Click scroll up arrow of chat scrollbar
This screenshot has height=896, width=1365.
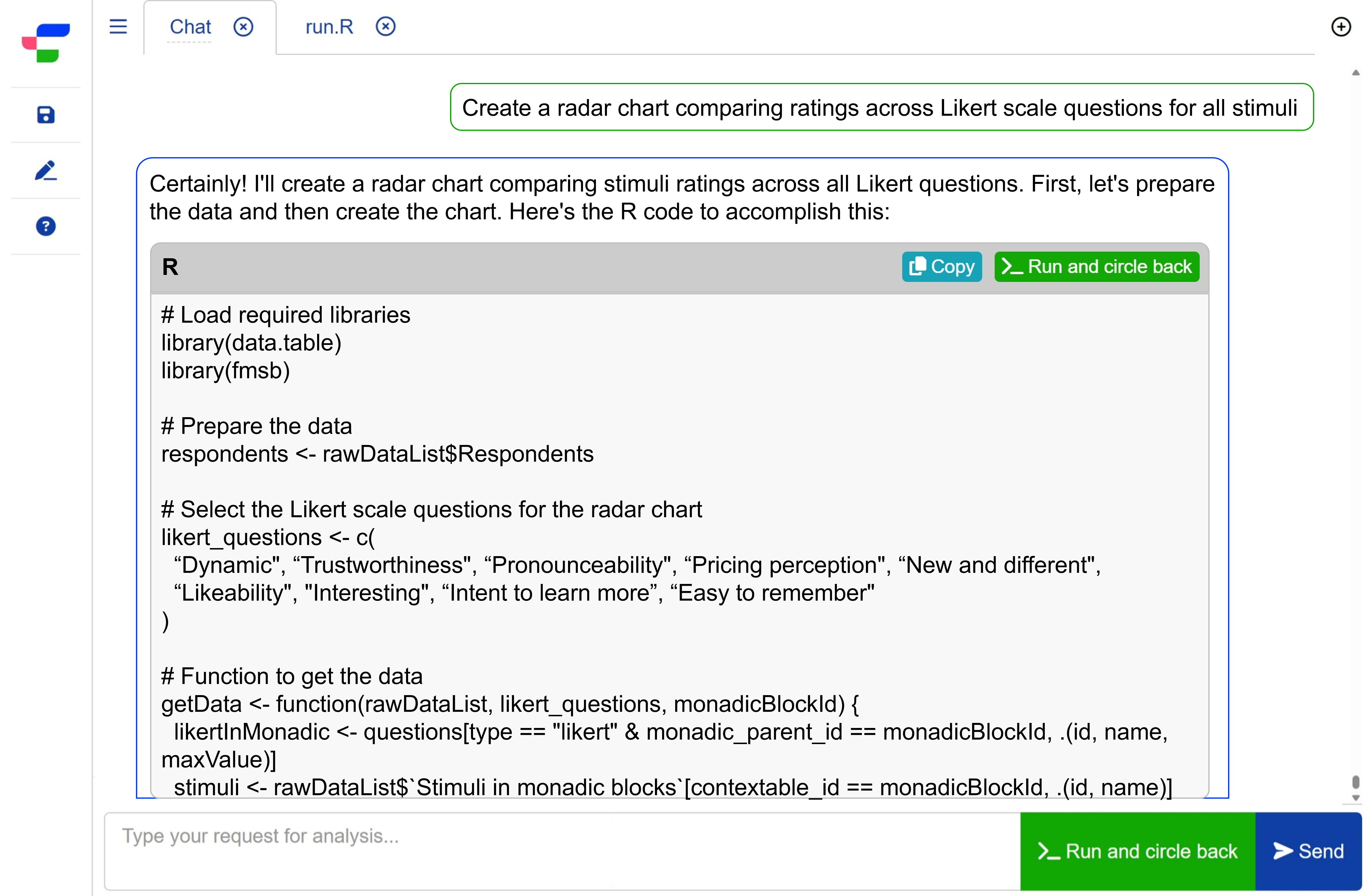[1356, 73]
